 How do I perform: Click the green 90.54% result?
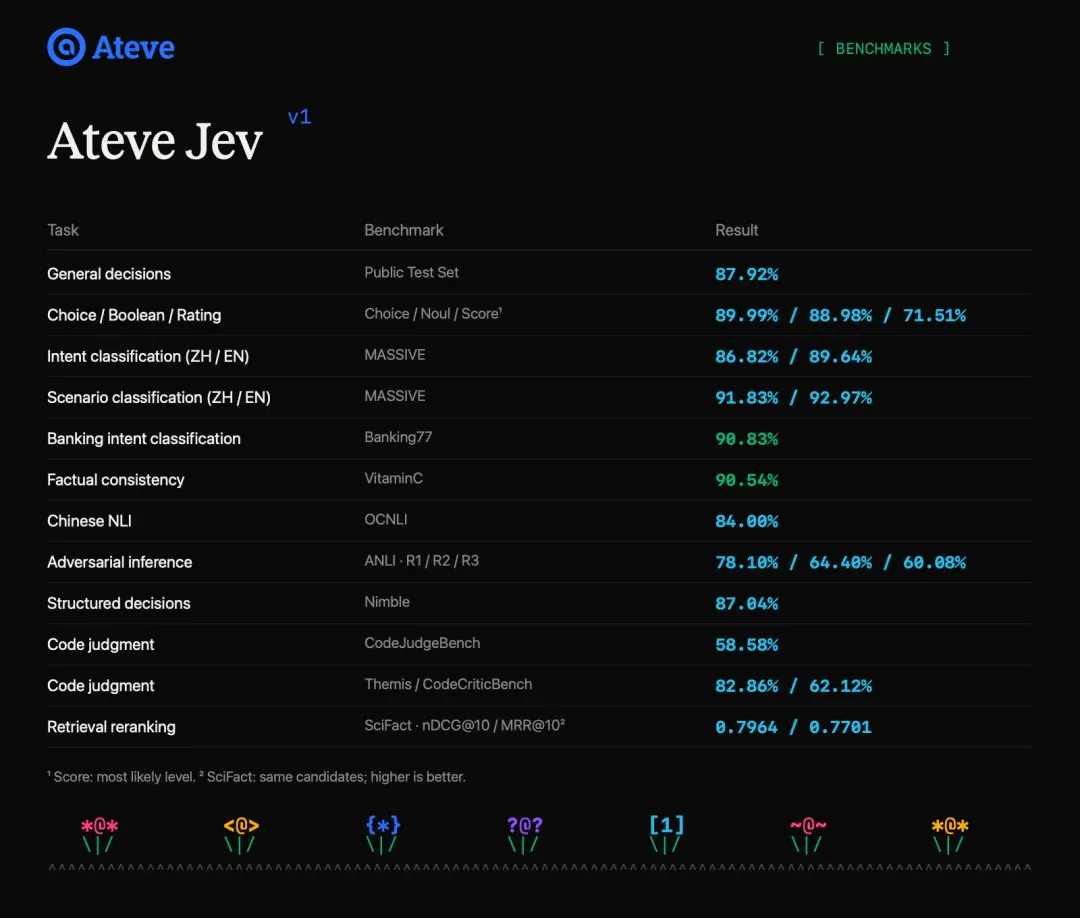(x=747, y=481)
